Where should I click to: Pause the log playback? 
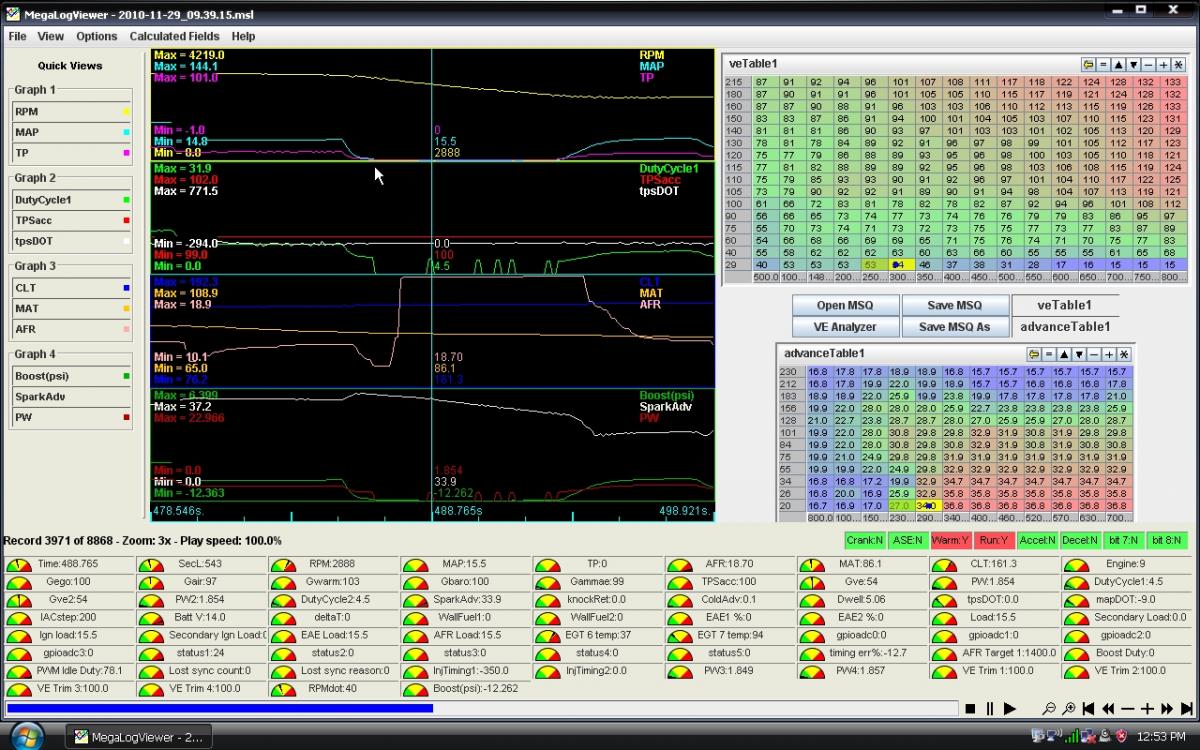990,708
